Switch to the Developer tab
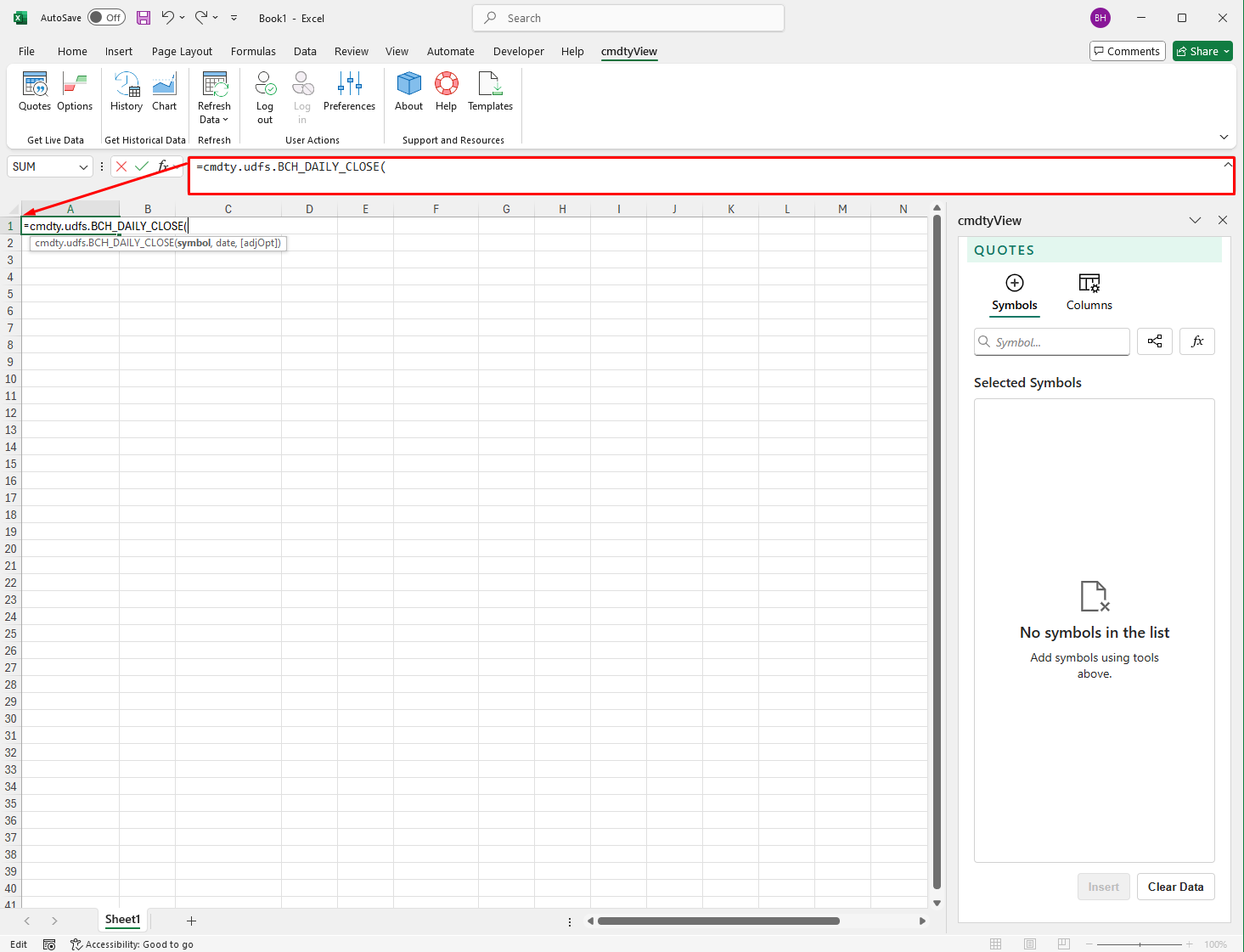Image resolution: width=1244 pixels, height=952 pixels. [518, 52]
